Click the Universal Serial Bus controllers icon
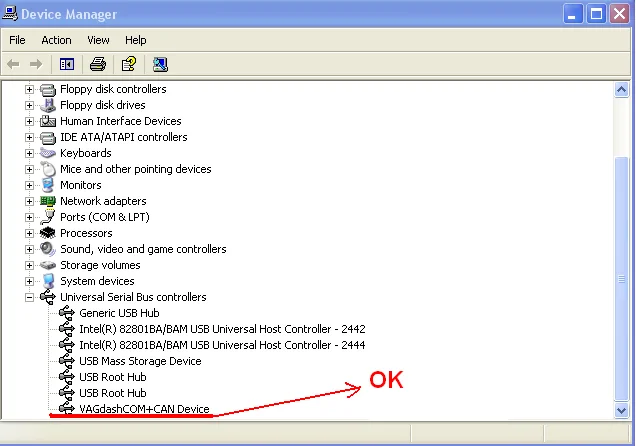This screenshot has height=446, width=636. tap(48, 297)
